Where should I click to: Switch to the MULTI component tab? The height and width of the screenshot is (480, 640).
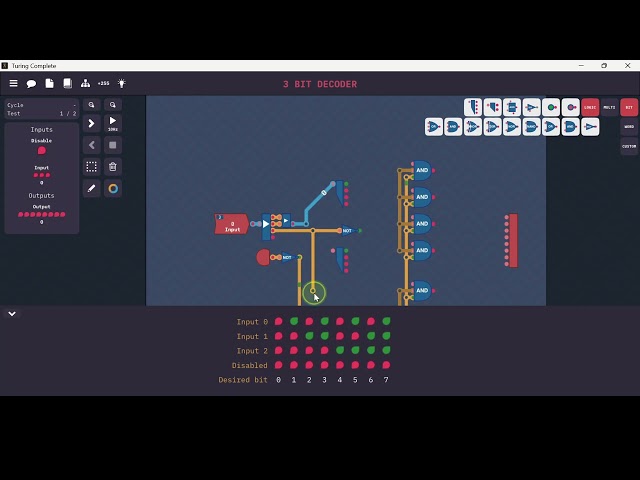tap(609, 107)
